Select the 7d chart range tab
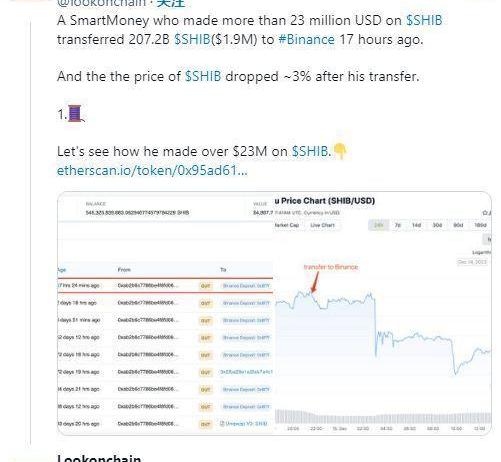501x462 pixels. coord(397,225)
